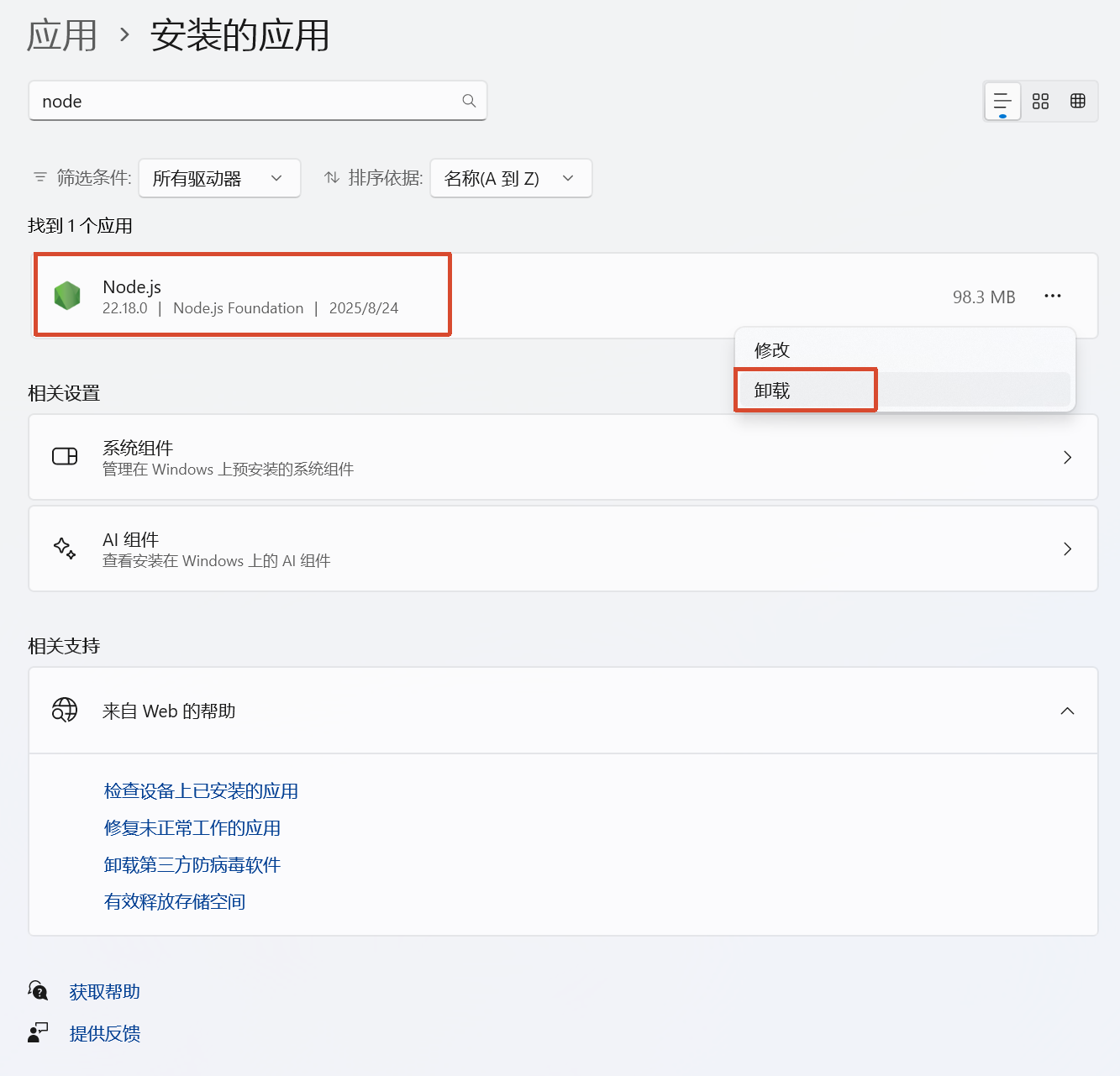The width and height of the screenshot is (1120, 1076).
Task: Click the sort arrows icon beside 排序依据
Action: [x=332, y=177]
